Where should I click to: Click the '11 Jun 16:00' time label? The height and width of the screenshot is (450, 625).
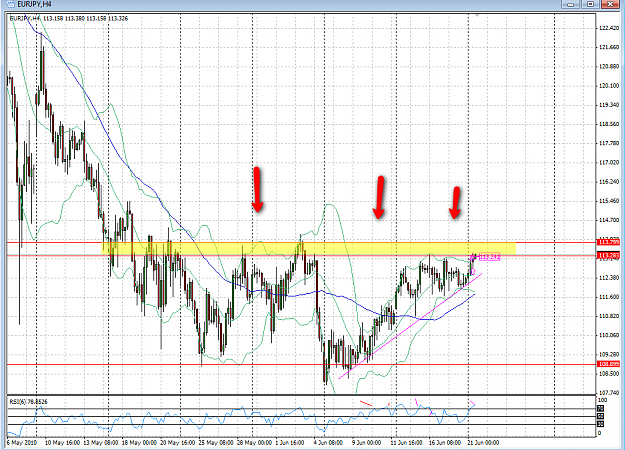(406, 442)
